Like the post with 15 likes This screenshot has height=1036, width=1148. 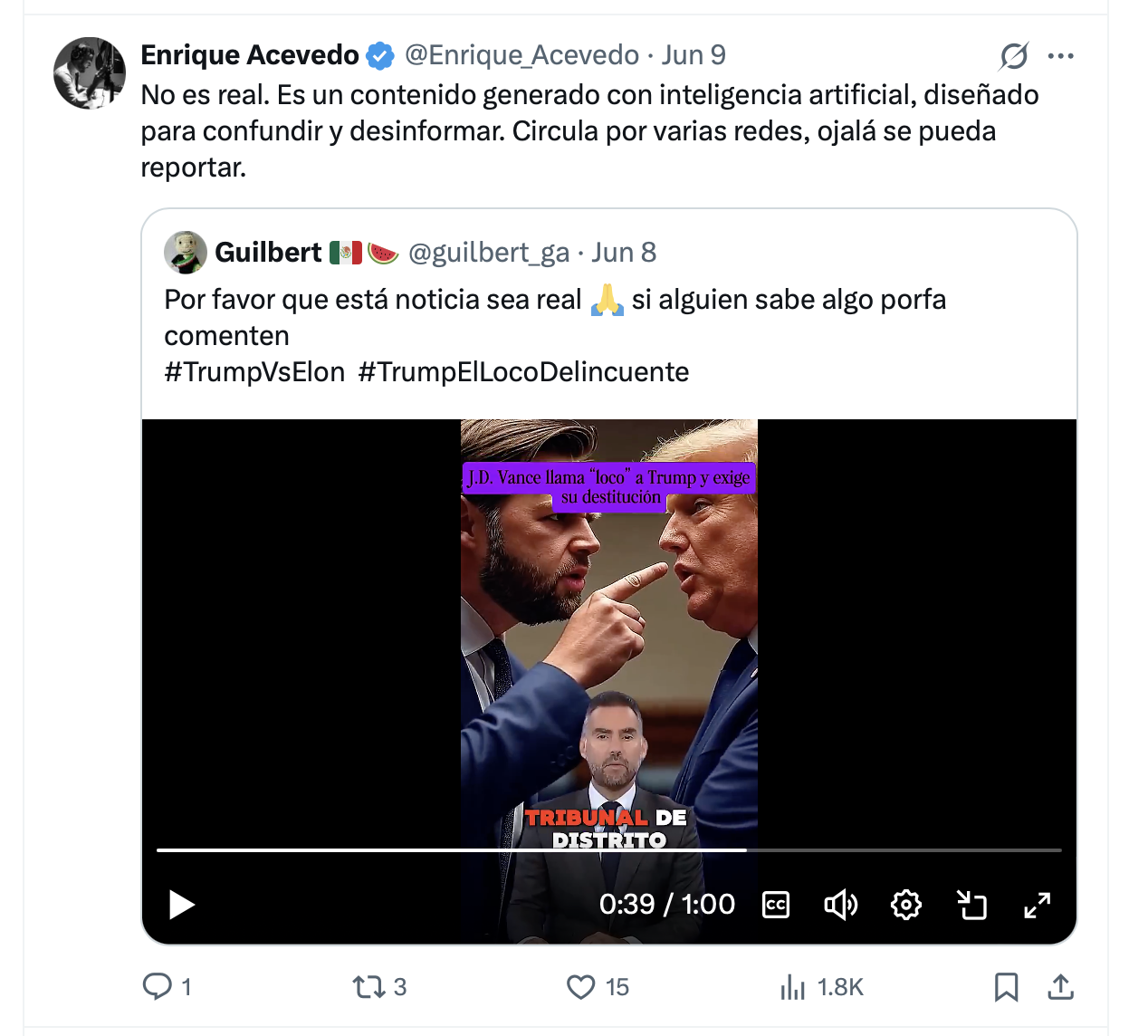[x=581, y=987]
